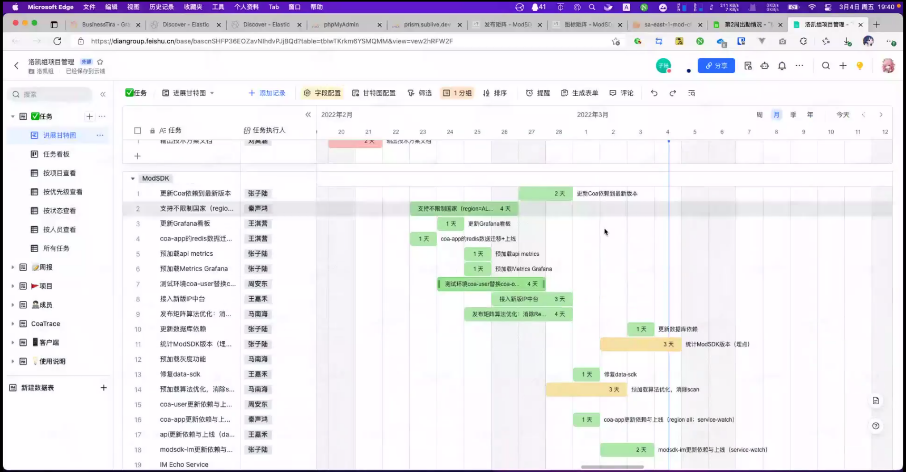Click the green 2 天 bar for 更新Coa依赖
Screen dimensions: 906x472
[x=545, y=193]
